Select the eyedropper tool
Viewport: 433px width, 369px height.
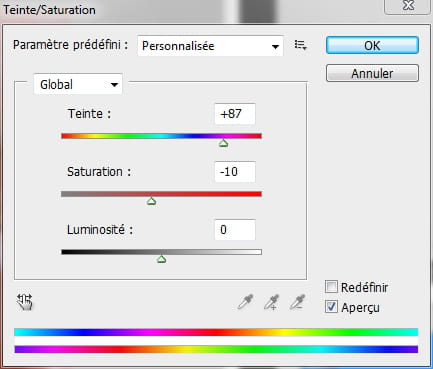246,302
